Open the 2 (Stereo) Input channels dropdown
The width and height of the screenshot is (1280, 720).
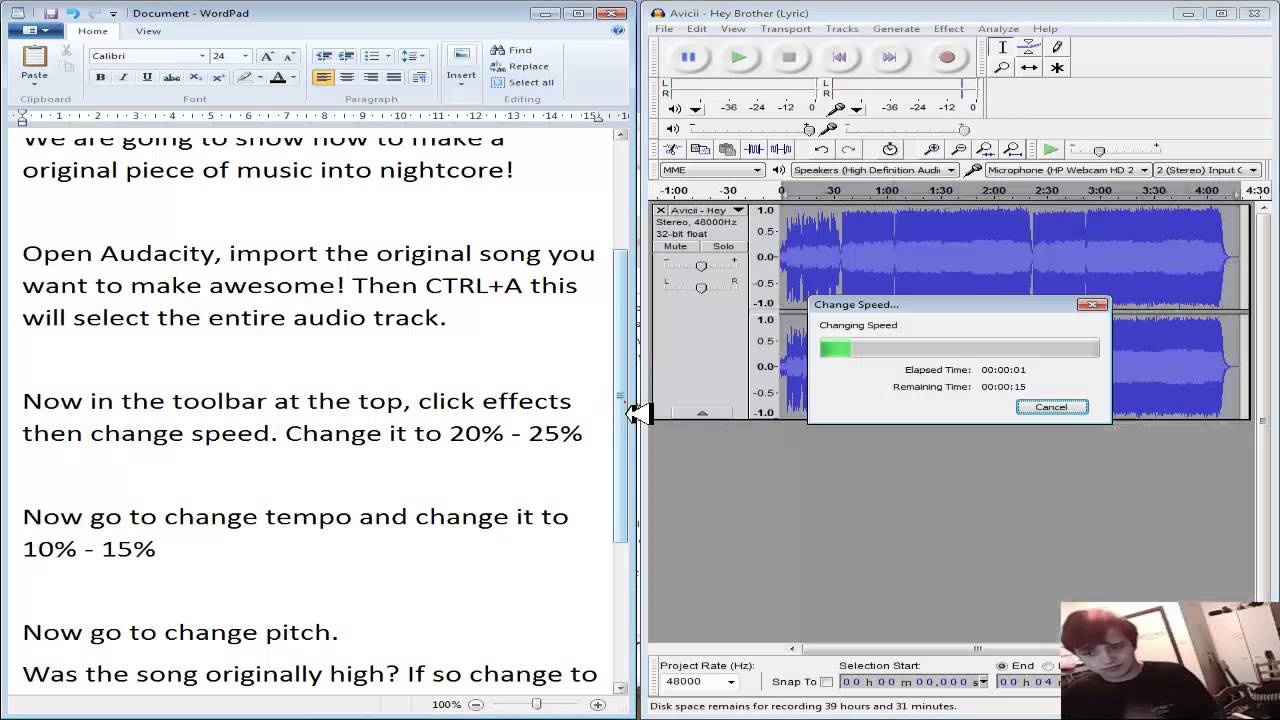tap(1254, 170)
